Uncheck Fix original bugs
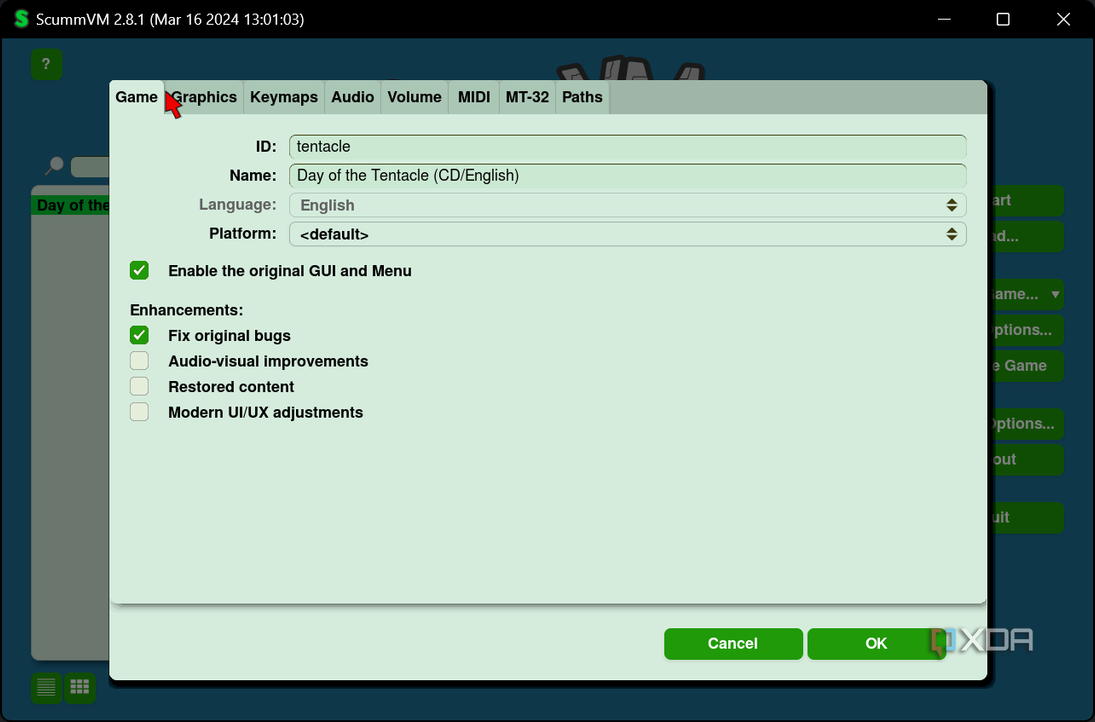Image resolution: width=1095 pixels, height=722 pixels. [x=139, y=335]
